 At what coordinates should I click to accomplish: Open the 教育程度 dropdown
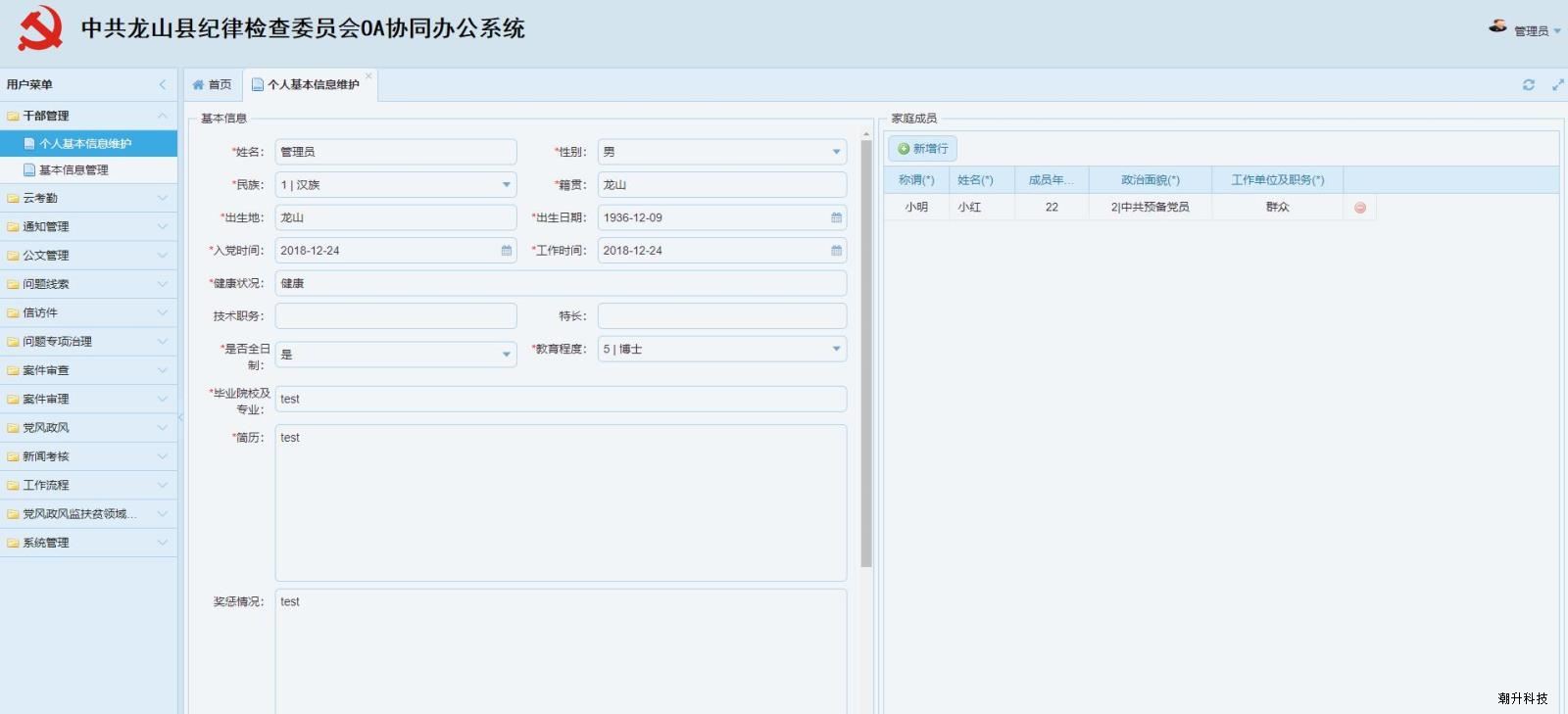836,349
